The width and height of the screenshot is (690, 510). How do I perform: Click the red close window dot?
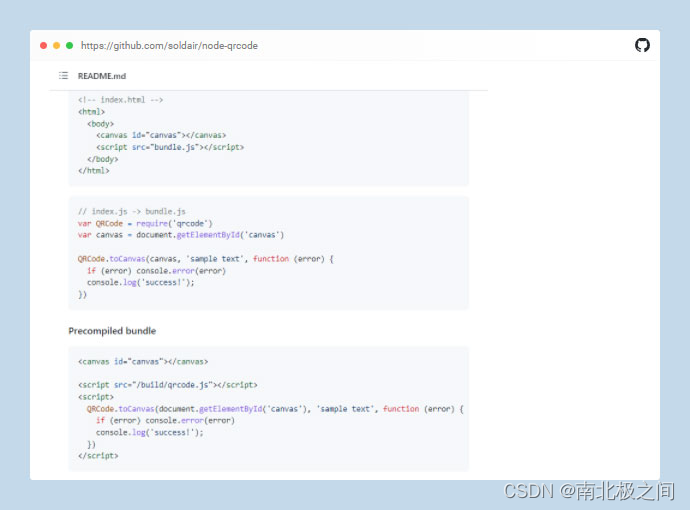coord(44,45)
